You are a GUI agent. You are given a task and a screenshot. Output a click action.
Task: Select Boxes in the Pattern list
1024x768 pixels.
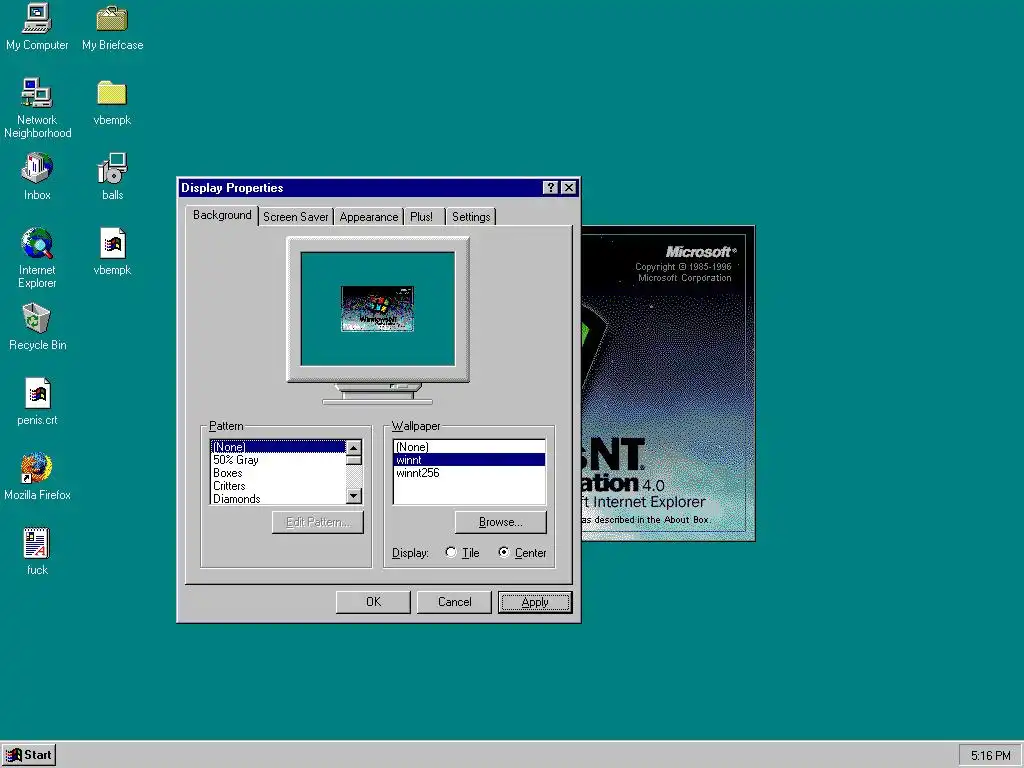coord(278,473)
